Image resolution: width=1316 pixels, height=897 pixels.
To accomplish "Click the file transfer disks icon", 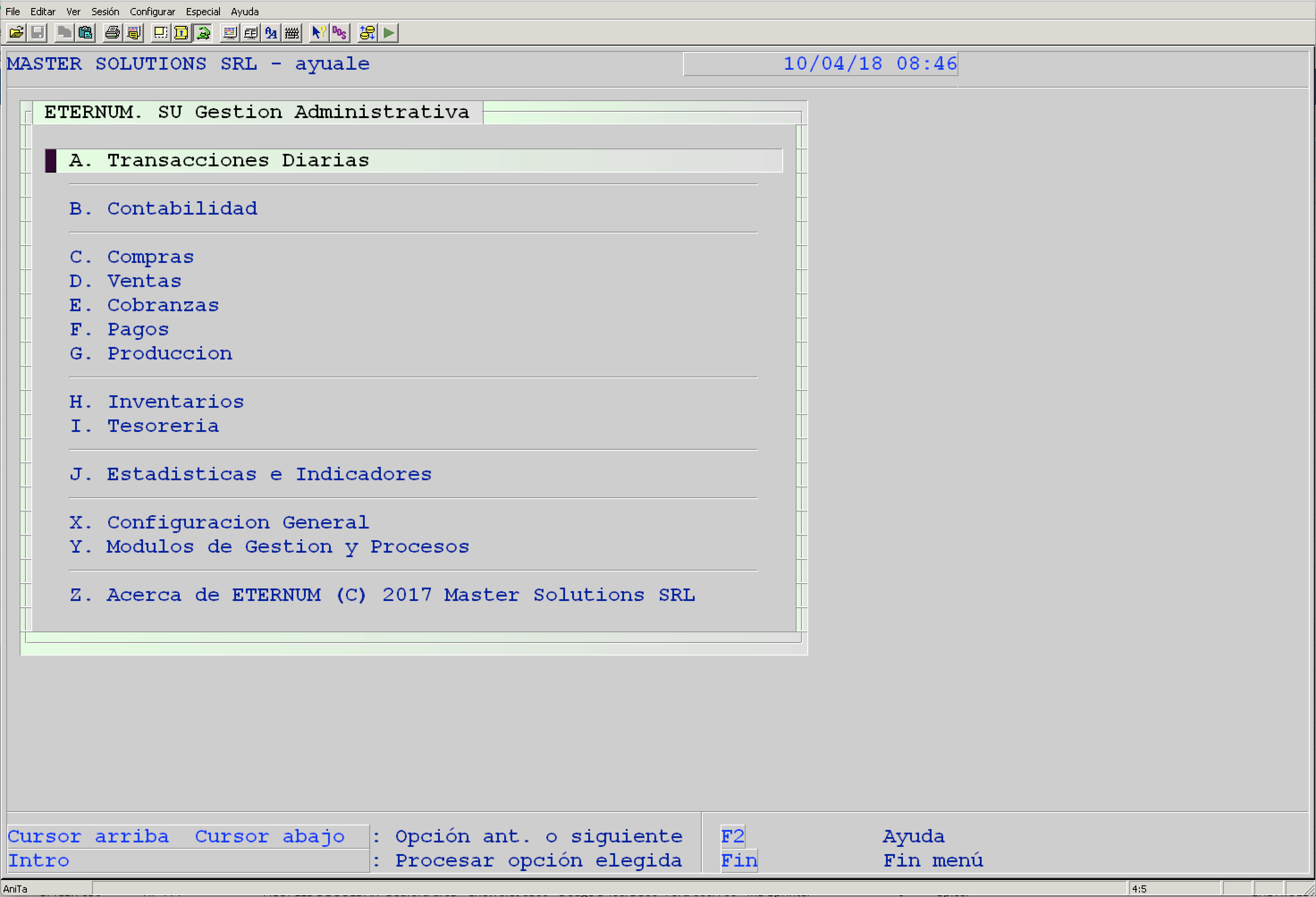I will coord(367,33).
